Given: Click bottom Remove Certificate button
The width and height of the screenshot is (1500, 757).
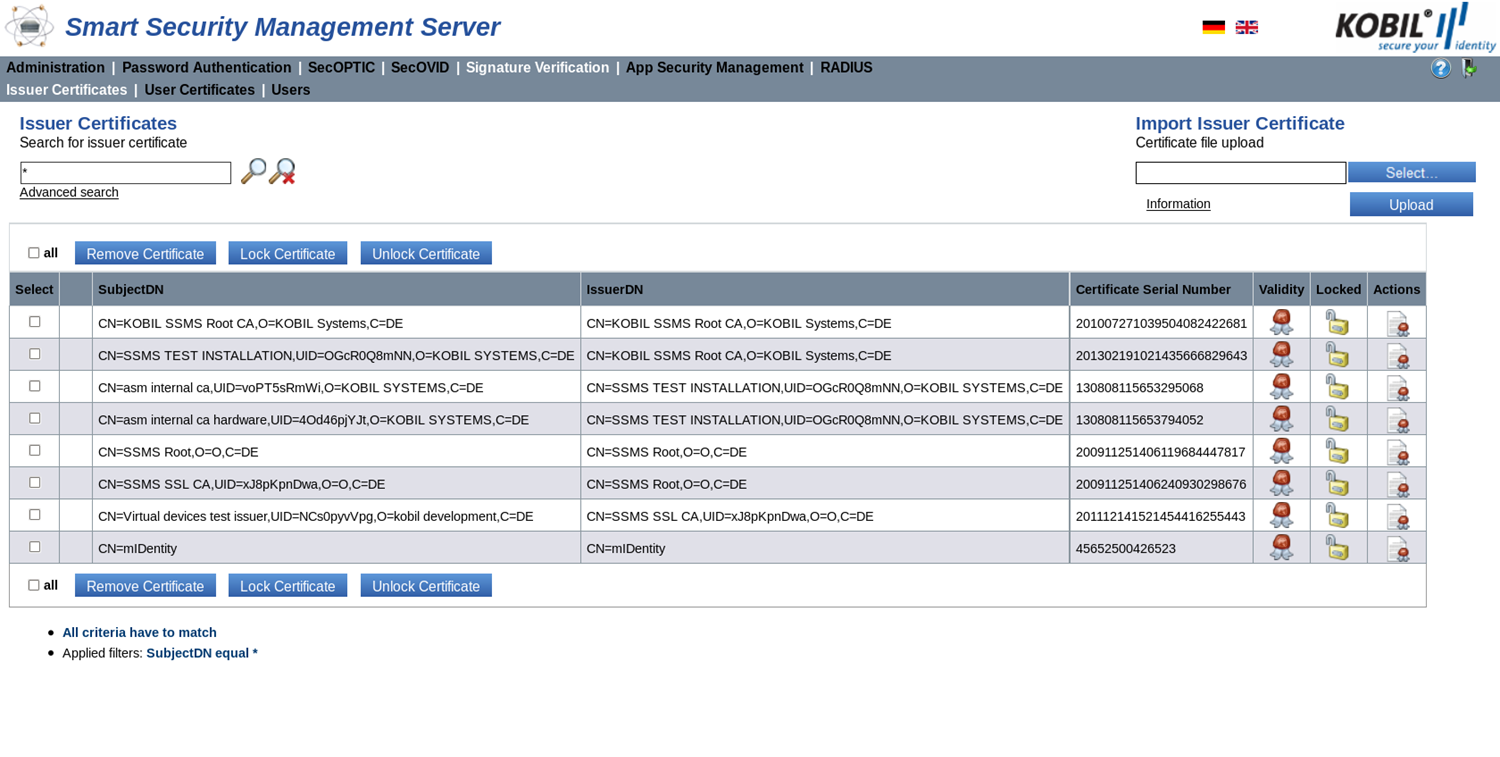Looking at the screenshot, I should pyautogui.click(x=145, y=585).
